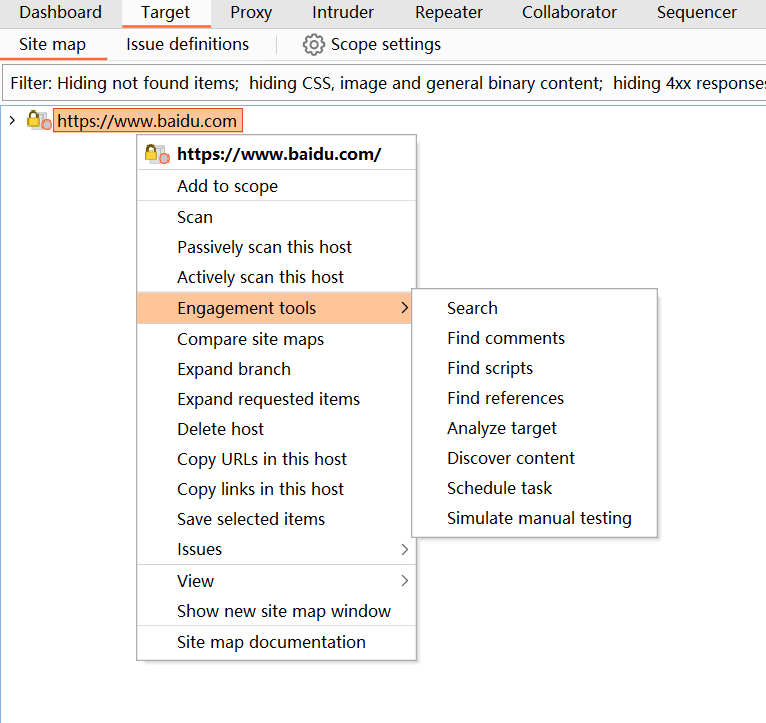This screenshot has height=723, width=766.
Task: Choose Add to scope from context menu
Action: coord(227,186)
